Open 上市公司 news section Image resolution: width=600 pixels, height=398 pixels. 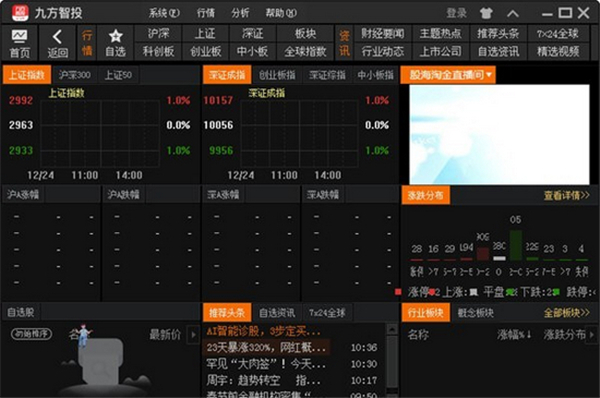(440, 51)
